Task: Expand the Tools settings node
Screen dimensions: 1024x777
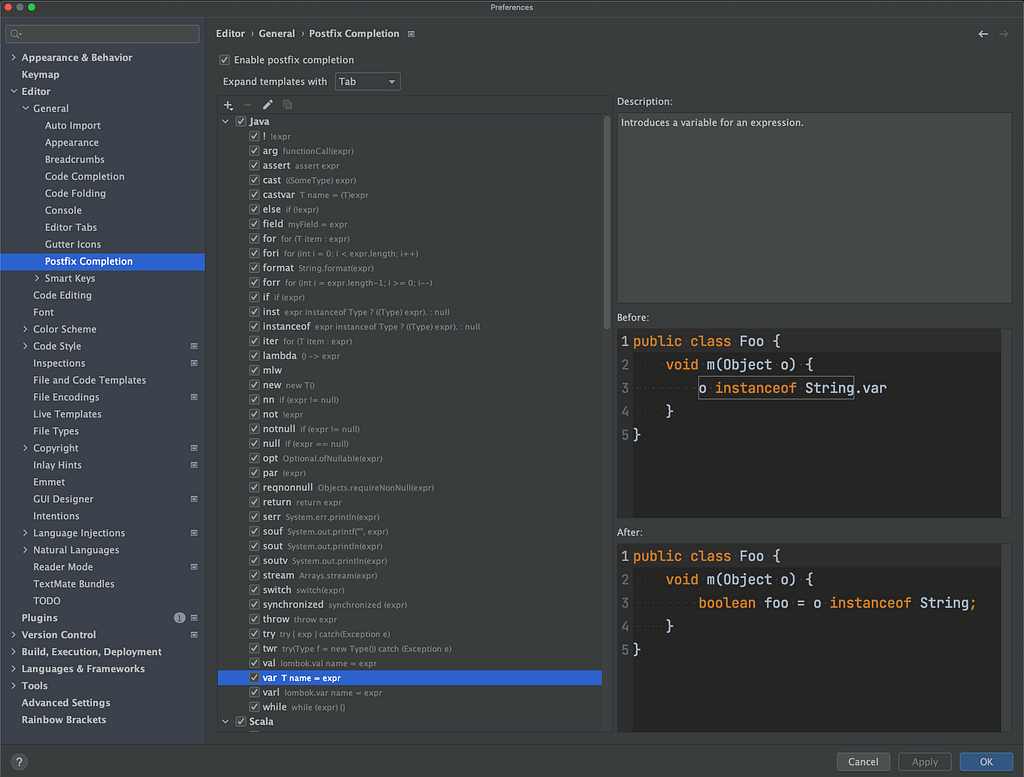Action: coord(14,686)
